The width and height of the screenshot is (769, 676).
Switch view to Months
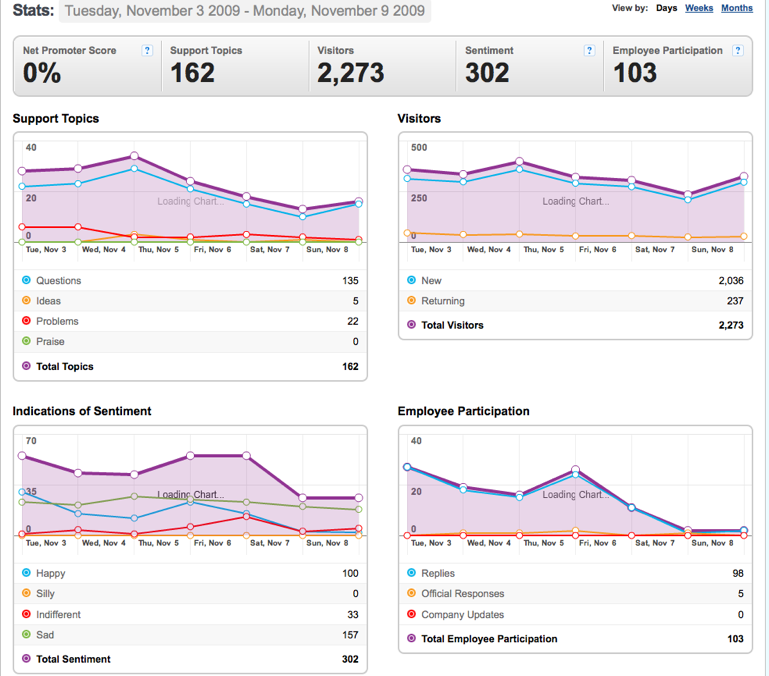tap(737, 8)
